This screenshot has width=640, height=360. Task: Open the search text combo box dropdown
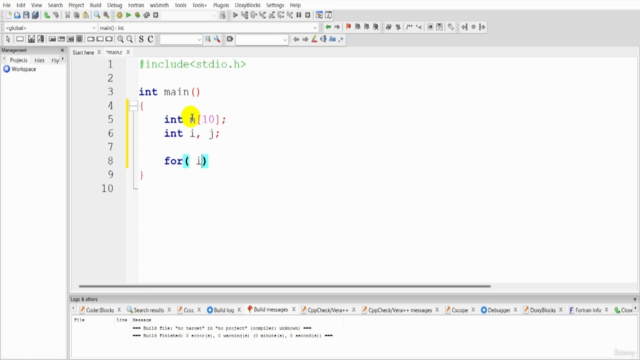click(x=199, y=40)
